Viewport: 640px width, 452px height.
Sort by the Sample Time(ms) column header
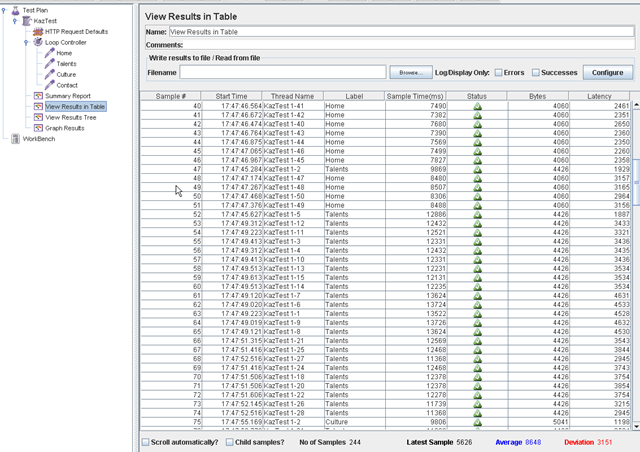click(x=415, y=96)
